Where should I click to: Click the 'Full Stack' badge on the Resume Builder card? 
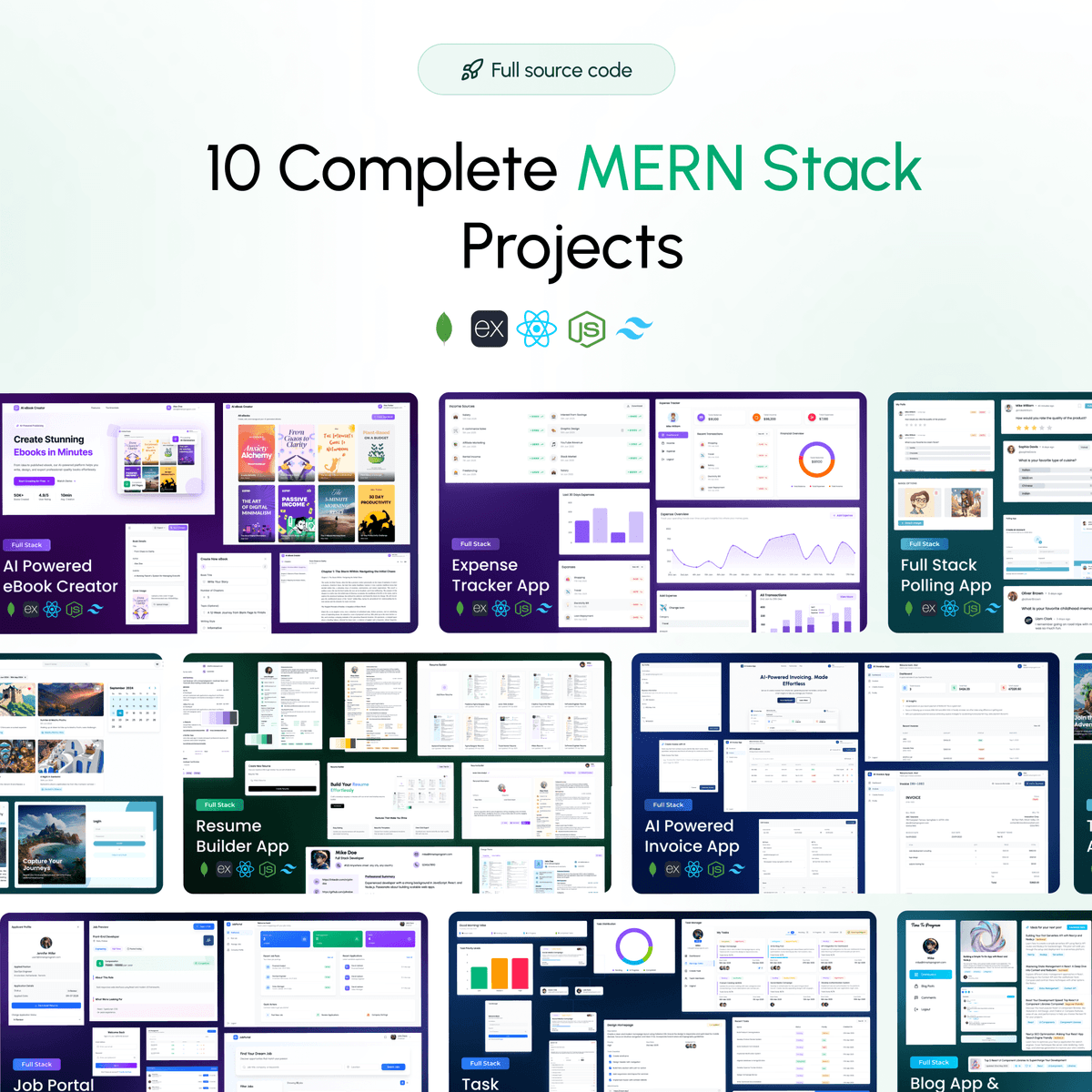coord(219,804)
